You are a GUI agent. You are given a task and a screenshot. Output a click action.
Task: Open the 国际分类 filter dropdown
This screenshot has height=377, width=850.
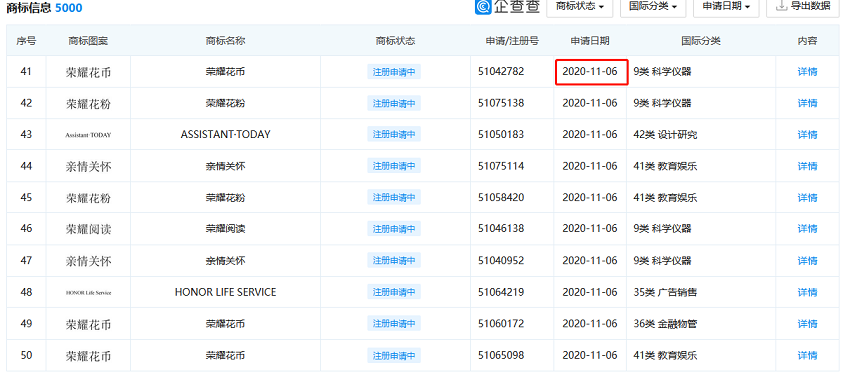653,7
